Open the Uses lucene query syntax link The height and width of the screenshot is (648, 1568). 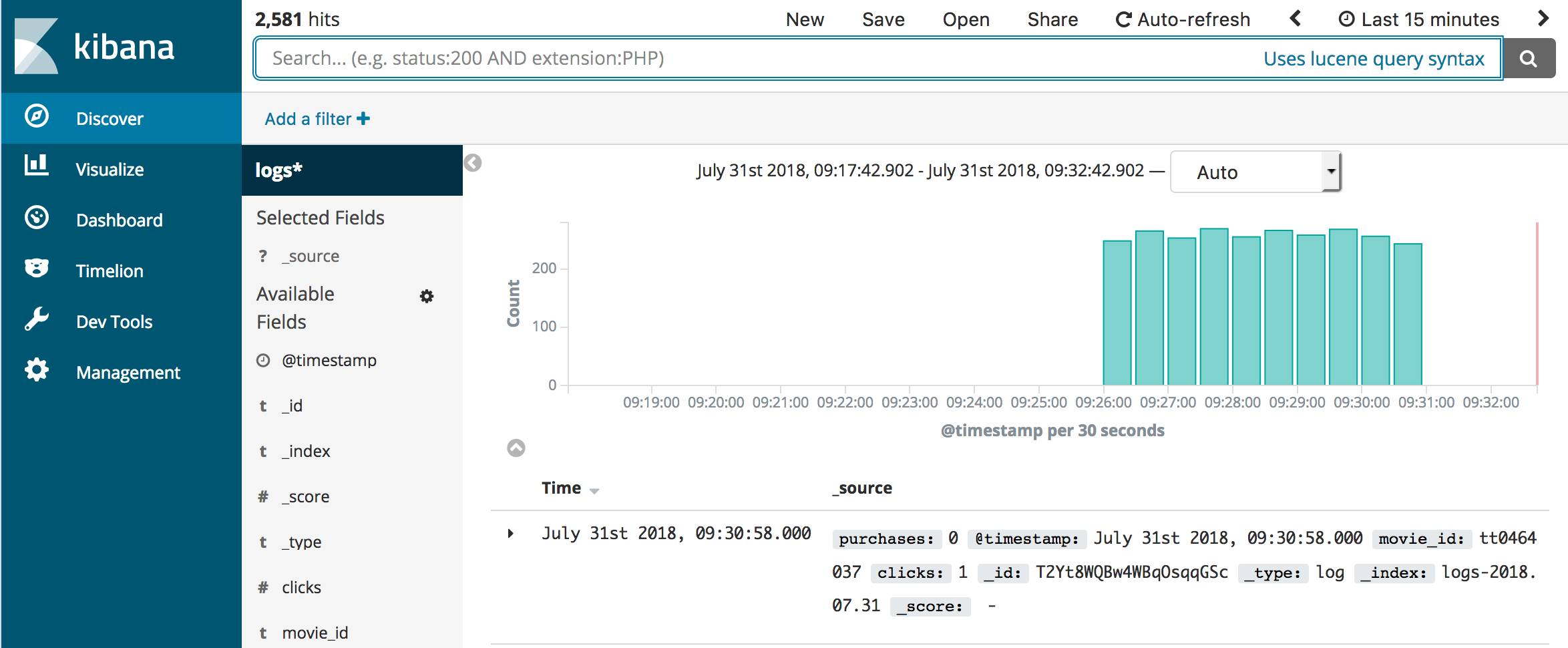[1374, 59]
